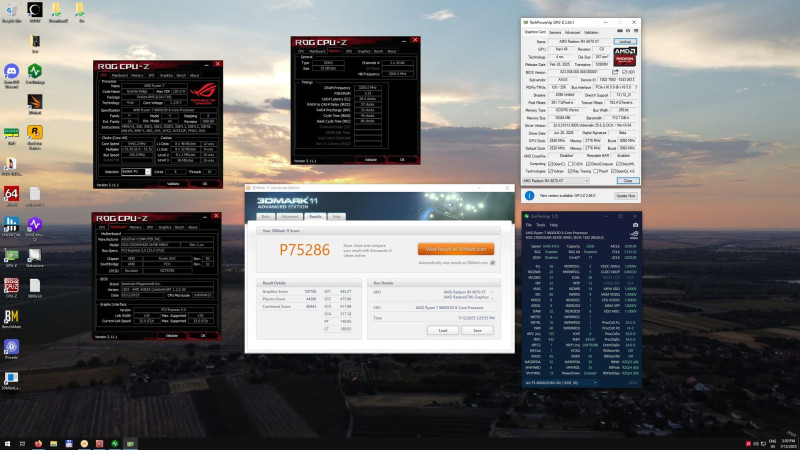Screen dimensions: 800x450
Task: Switch to 3DMark 11 Advanced tab
Action: pos(289,216)
